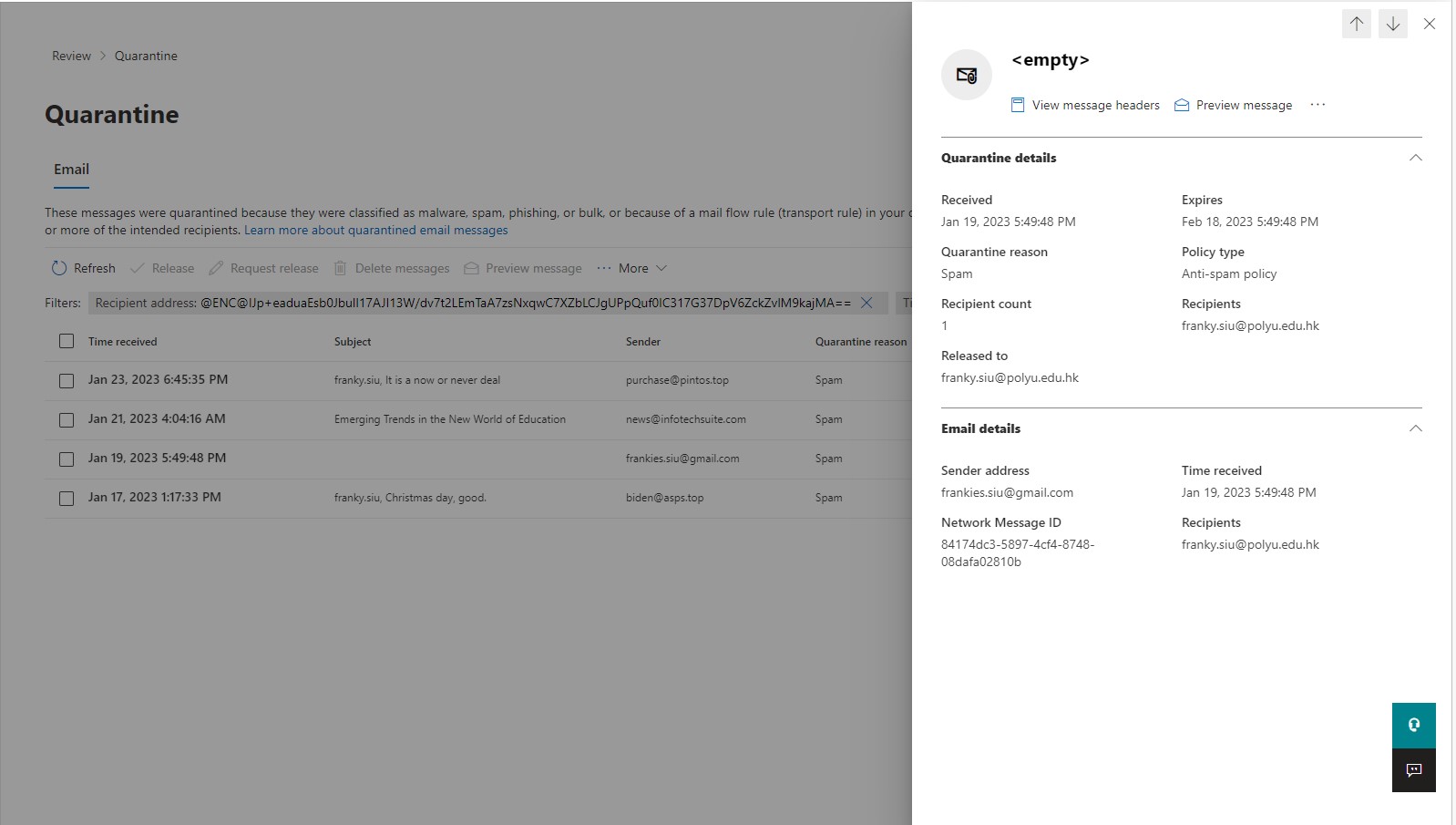The height and width of the screenshot is (825, 1456).
Task: Sort by the Subject column header
Action: (x=353, y=342)
